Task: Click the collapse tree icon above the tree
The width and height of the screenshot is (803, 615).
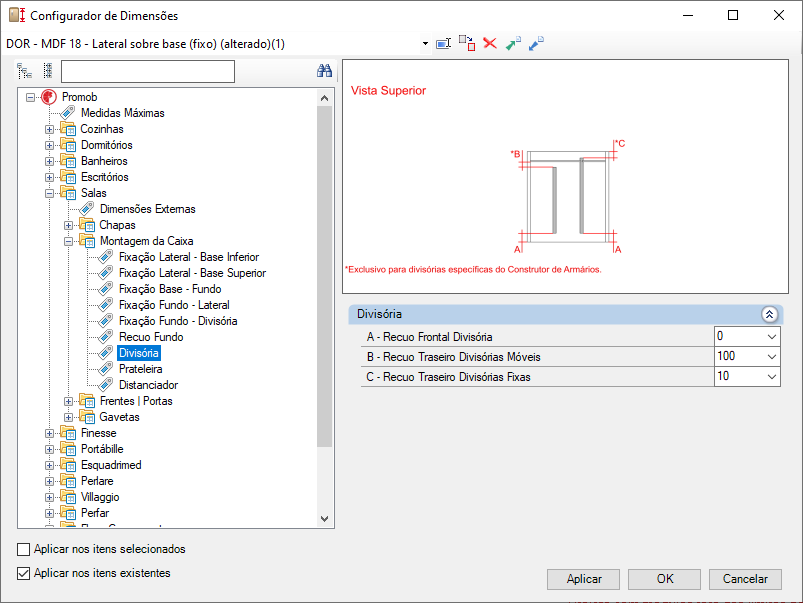Action: click(x=48, y=71)
